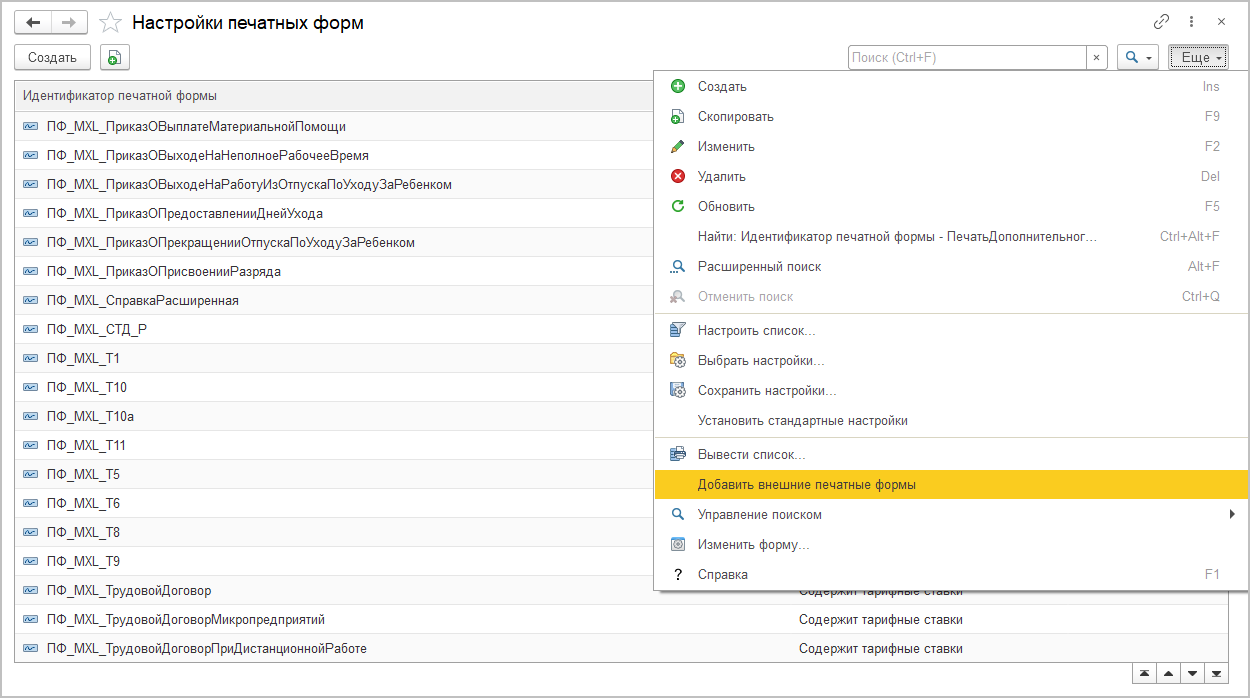Image resolution: width=1250 pixels, height=698 pixels.
Task: Go forward with the right arrow
Action: pyautogui.click(x=68, y=22)
